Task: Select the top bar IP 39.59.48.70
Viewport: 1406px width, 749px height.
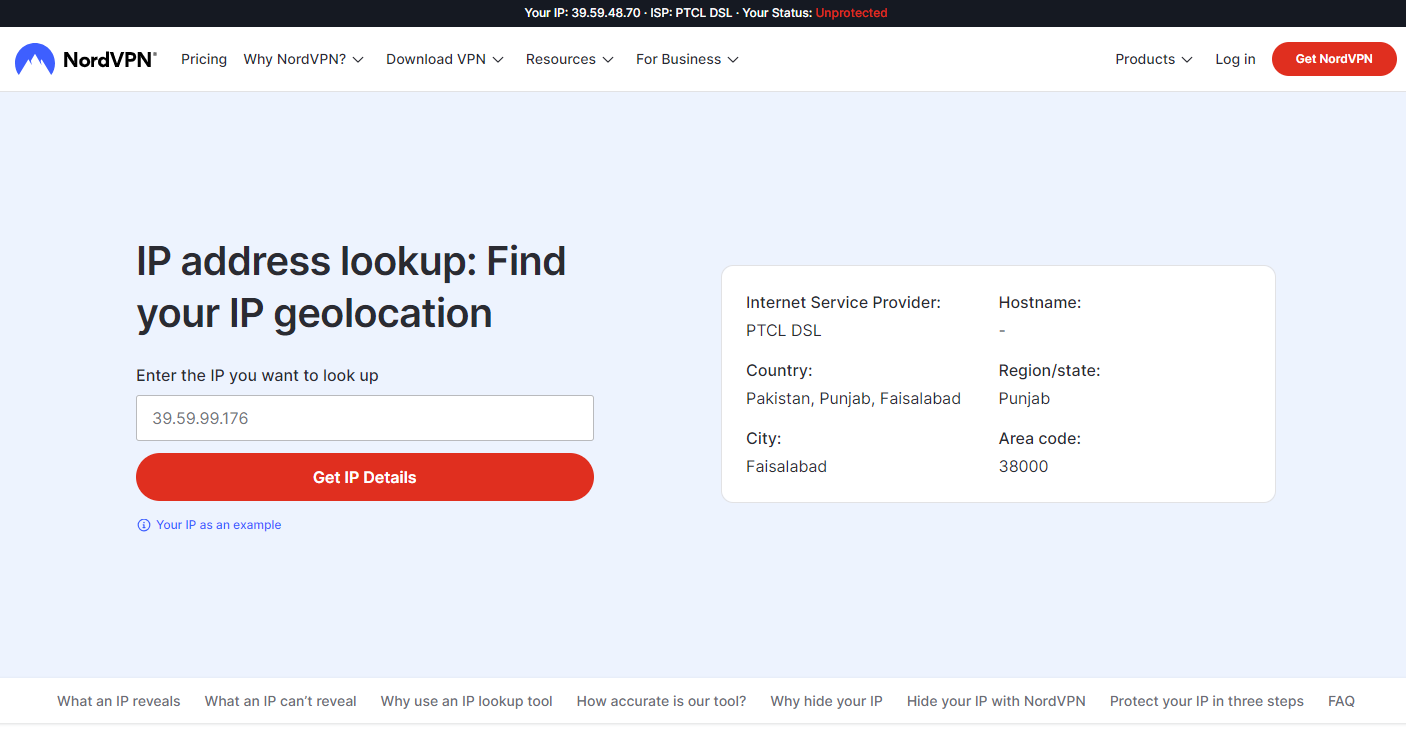Action: pos(606,13)
